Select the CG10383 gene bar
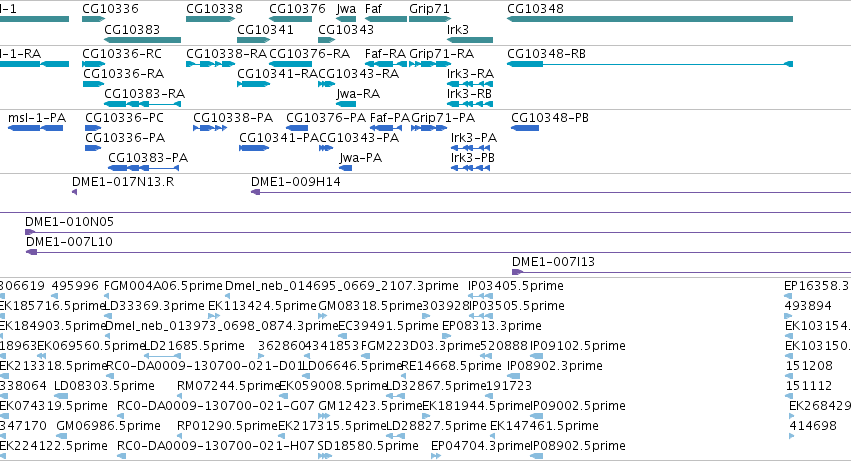This screenshot has width=851, height=461. (142, 40)
